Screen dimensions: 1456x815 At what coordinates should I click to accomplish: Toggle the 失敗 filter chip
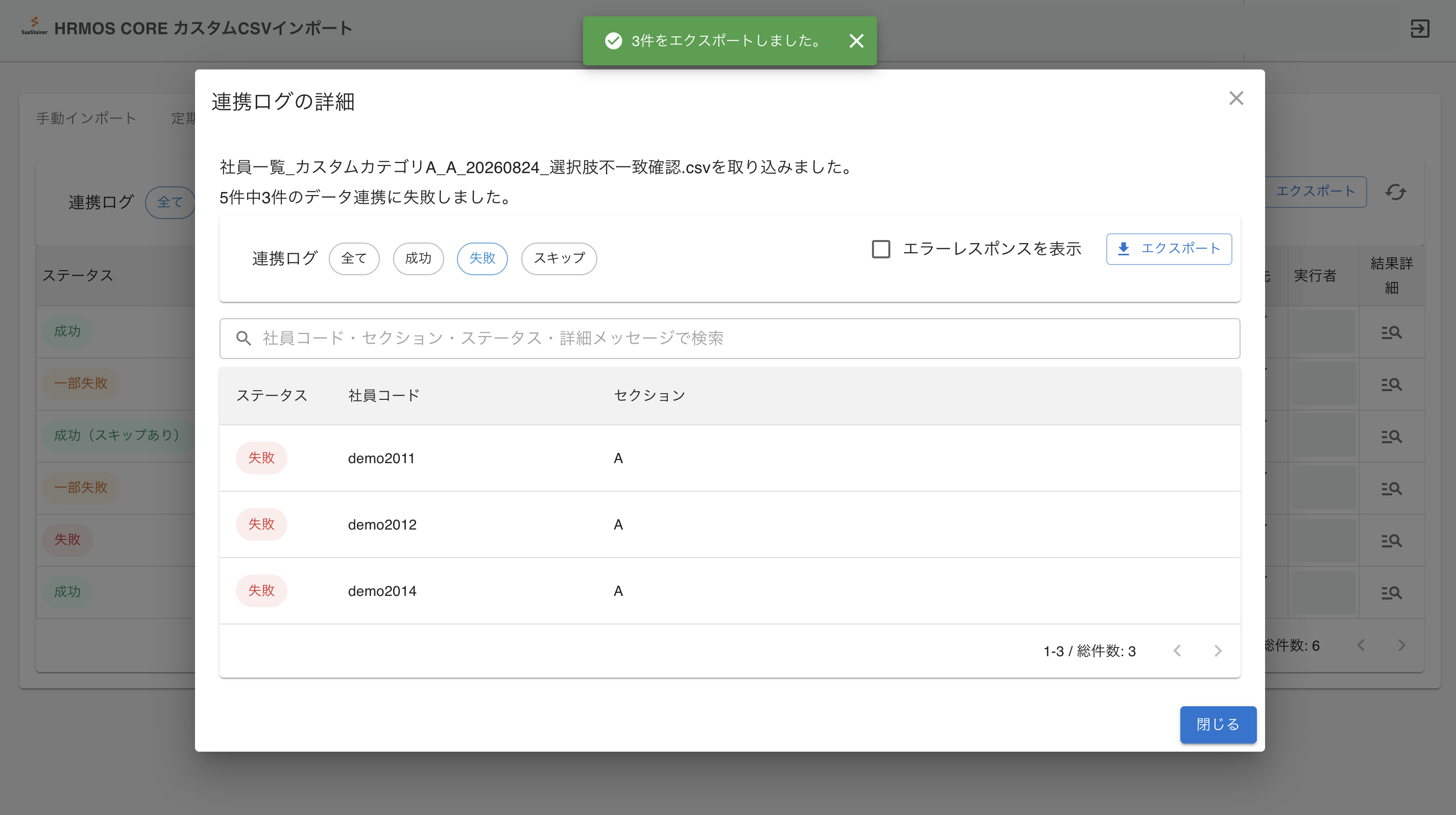(x=482, y=258)
